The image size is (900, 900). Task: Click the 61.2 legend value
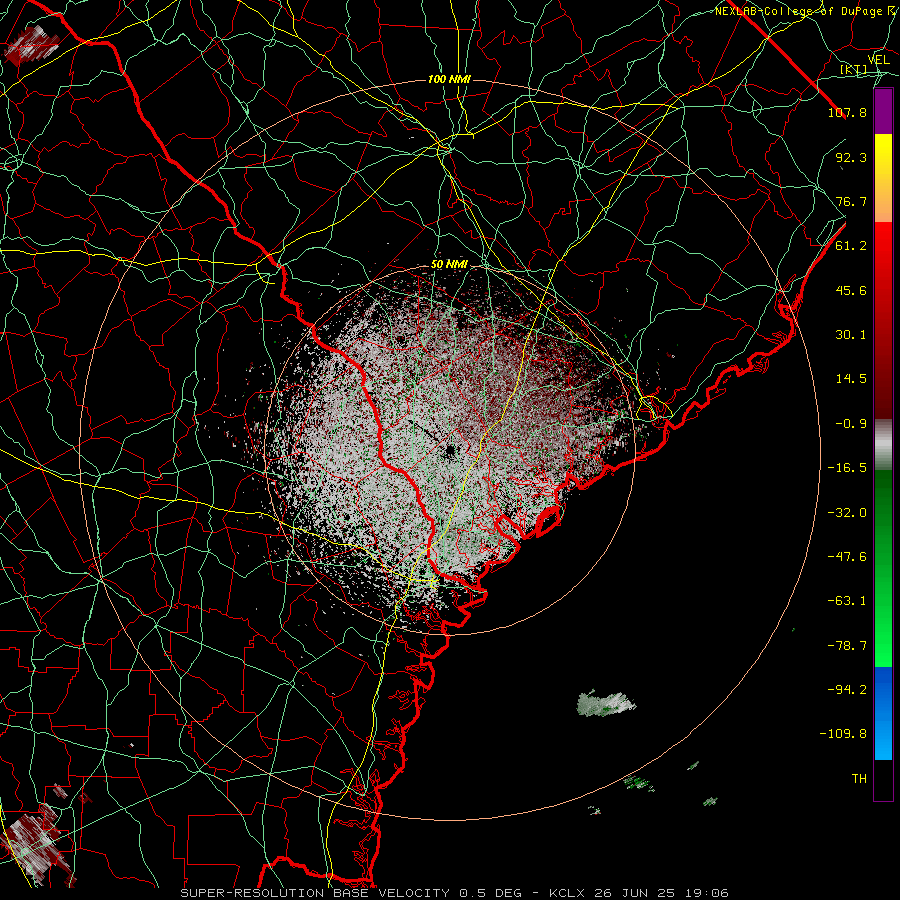coord(851,246)
